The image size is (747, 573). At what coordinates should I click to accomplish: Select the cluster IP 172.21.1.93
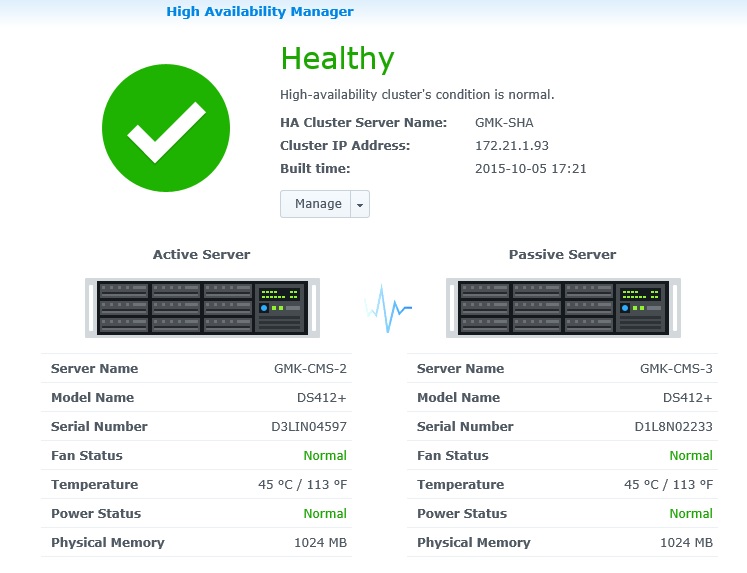tap(512, 146)
